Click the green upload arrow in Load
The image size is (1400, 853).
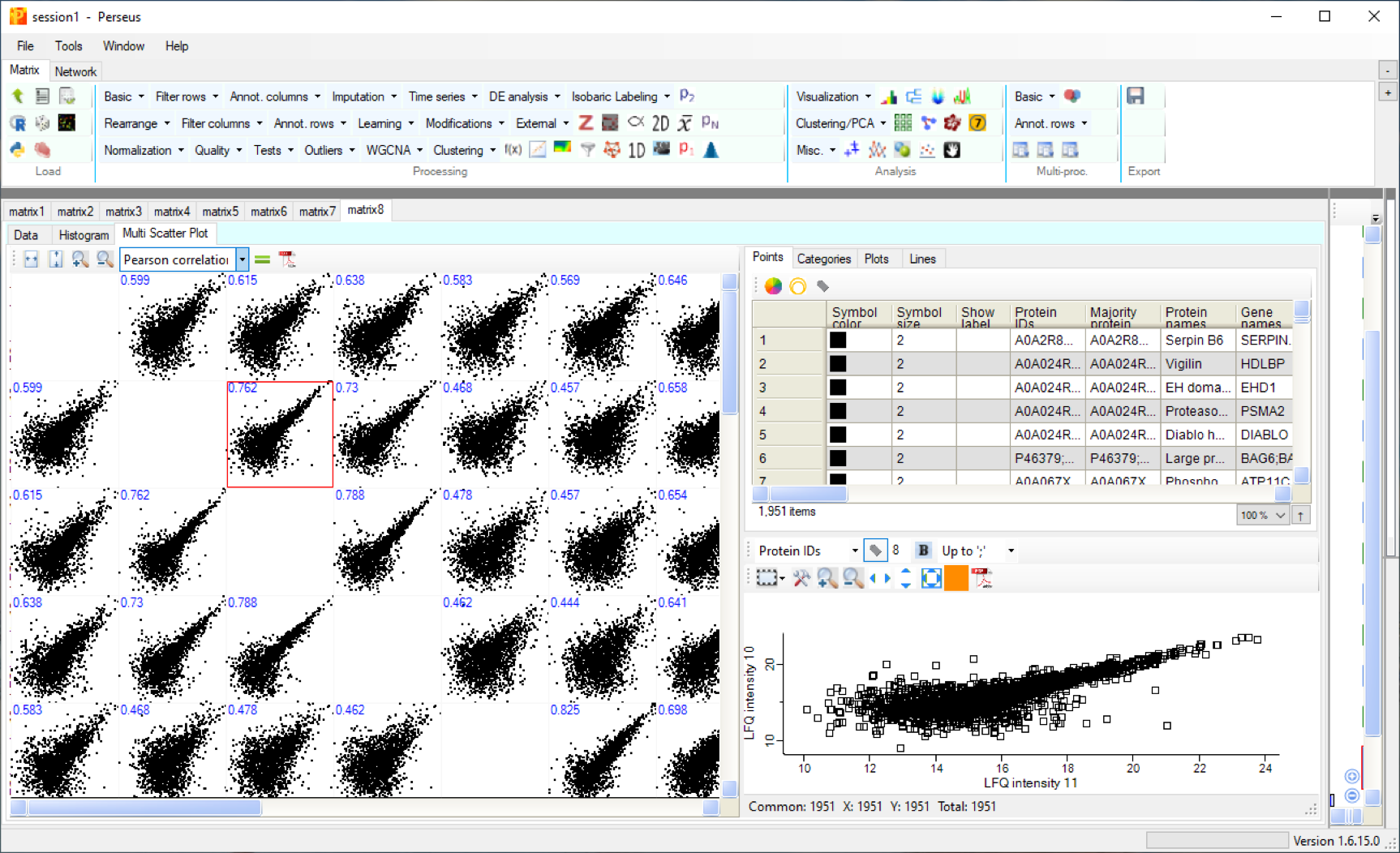(18, 96)
